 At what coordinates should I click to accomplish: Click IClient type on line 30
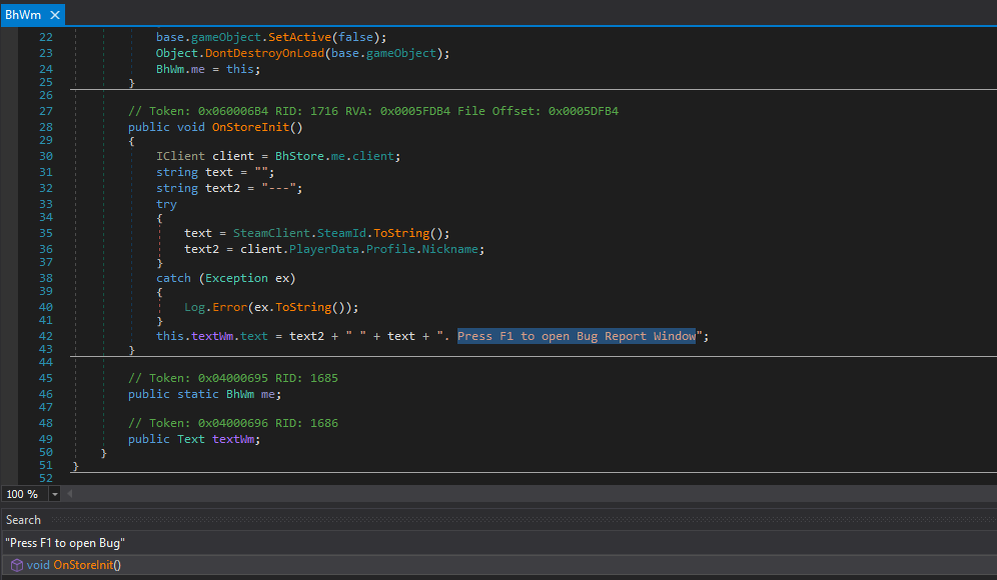coord(181,156)
